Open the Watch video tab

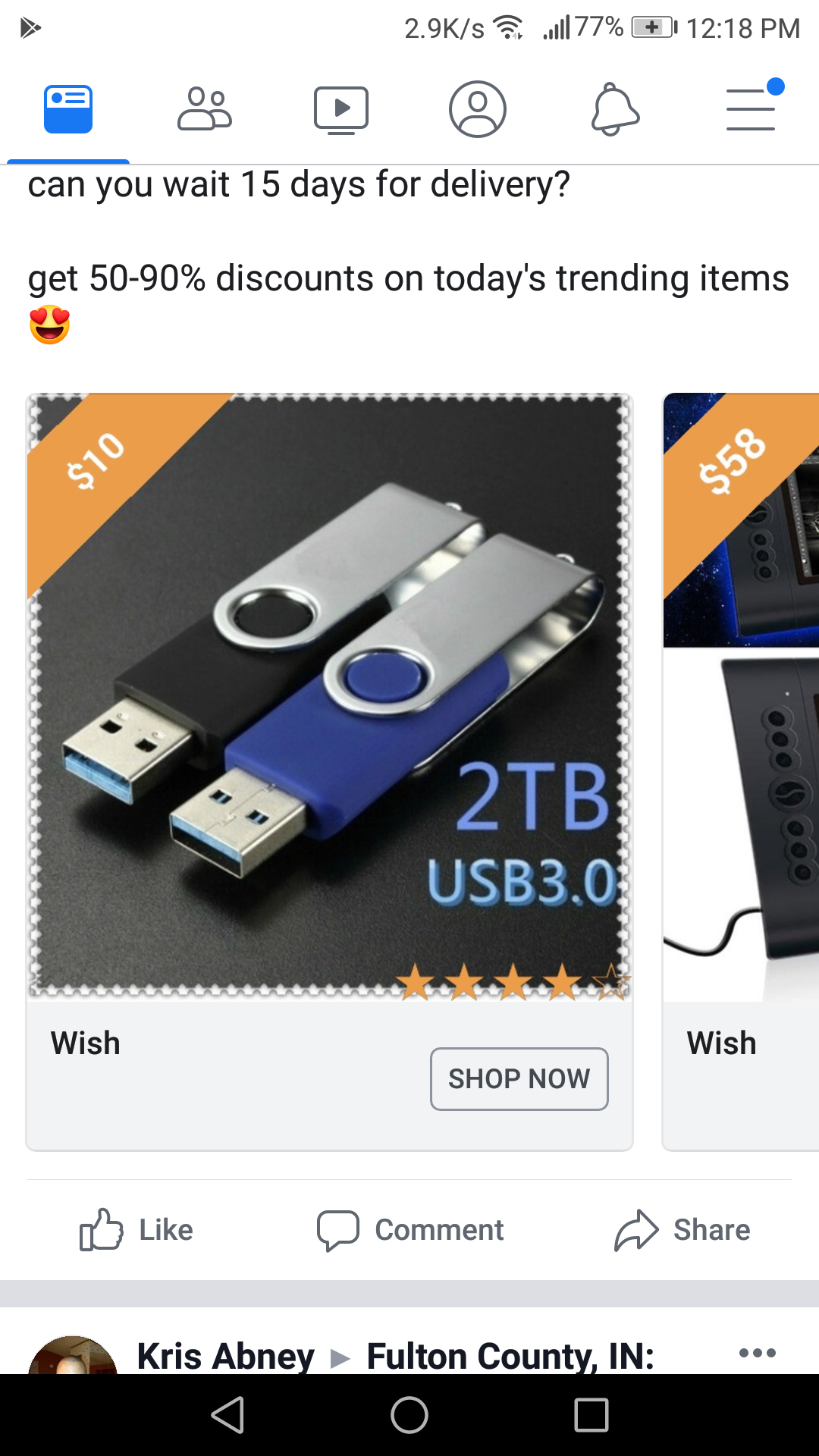click(341, 111)
